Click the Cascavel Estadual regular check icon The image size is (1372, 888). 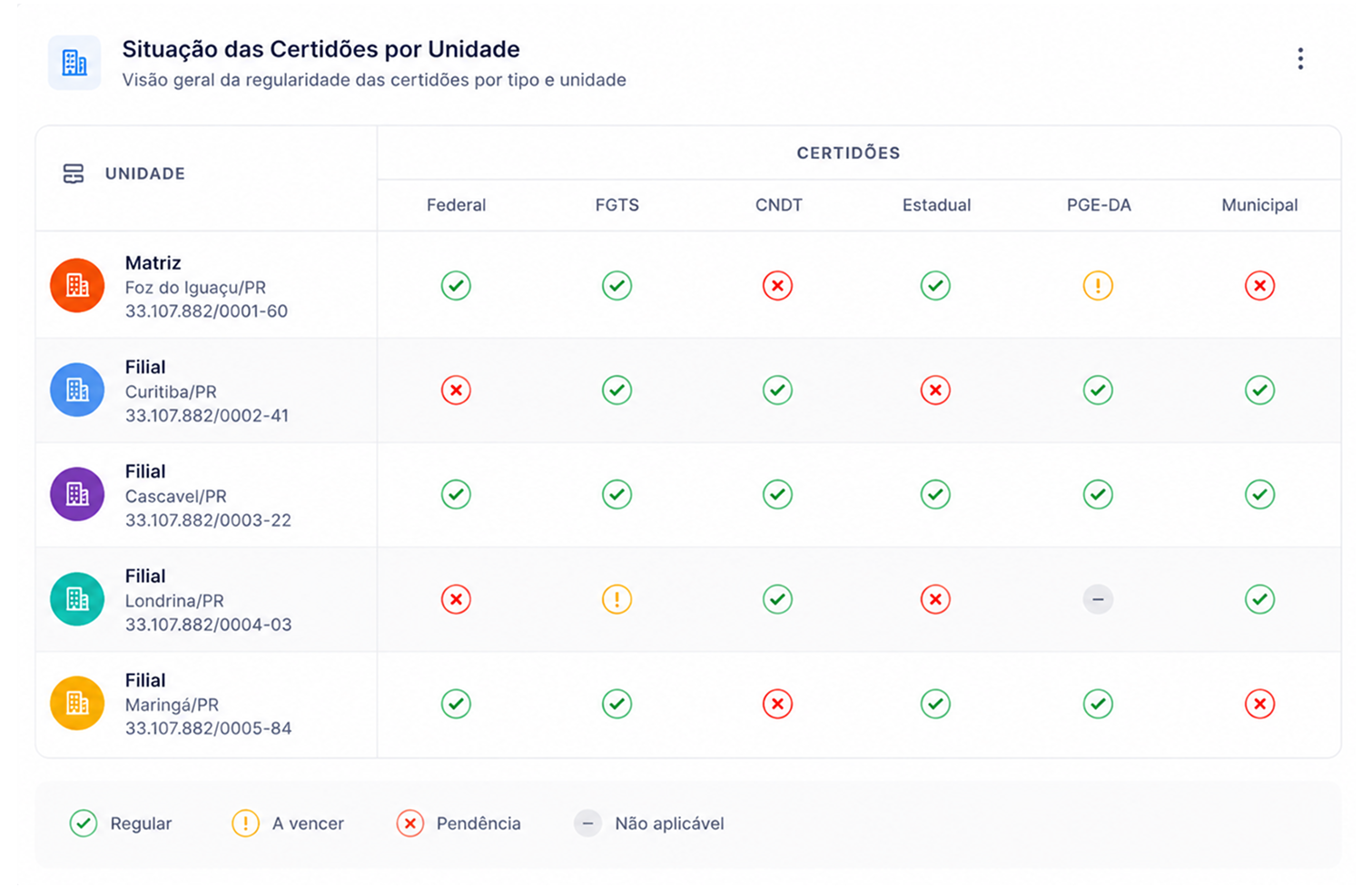935,495
